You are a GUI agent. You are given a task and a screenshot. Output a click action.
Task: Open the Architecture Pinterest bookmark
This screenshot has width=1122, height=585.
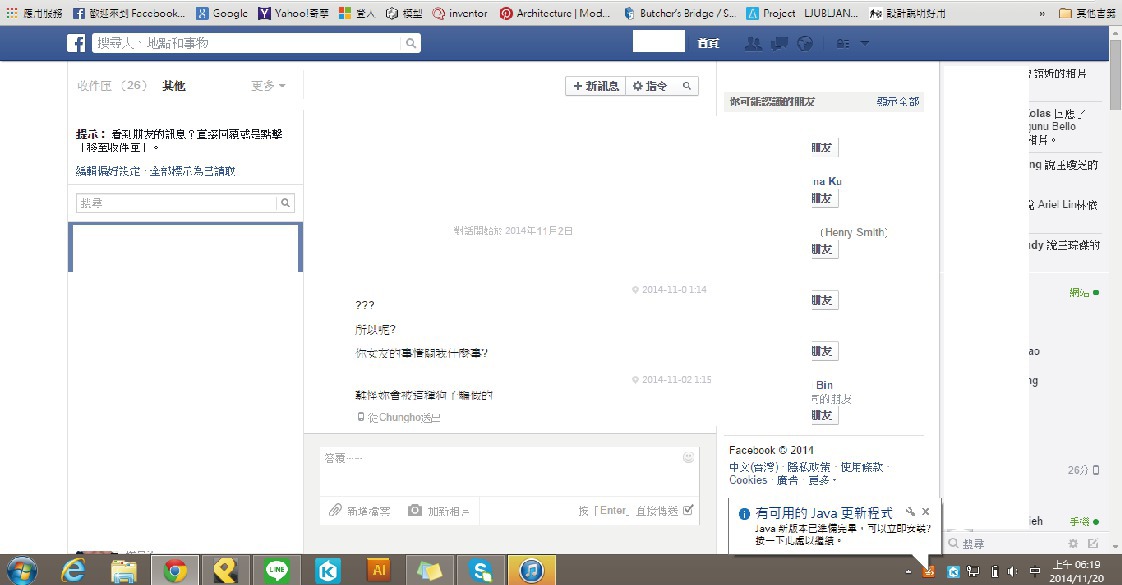point(555,13)
